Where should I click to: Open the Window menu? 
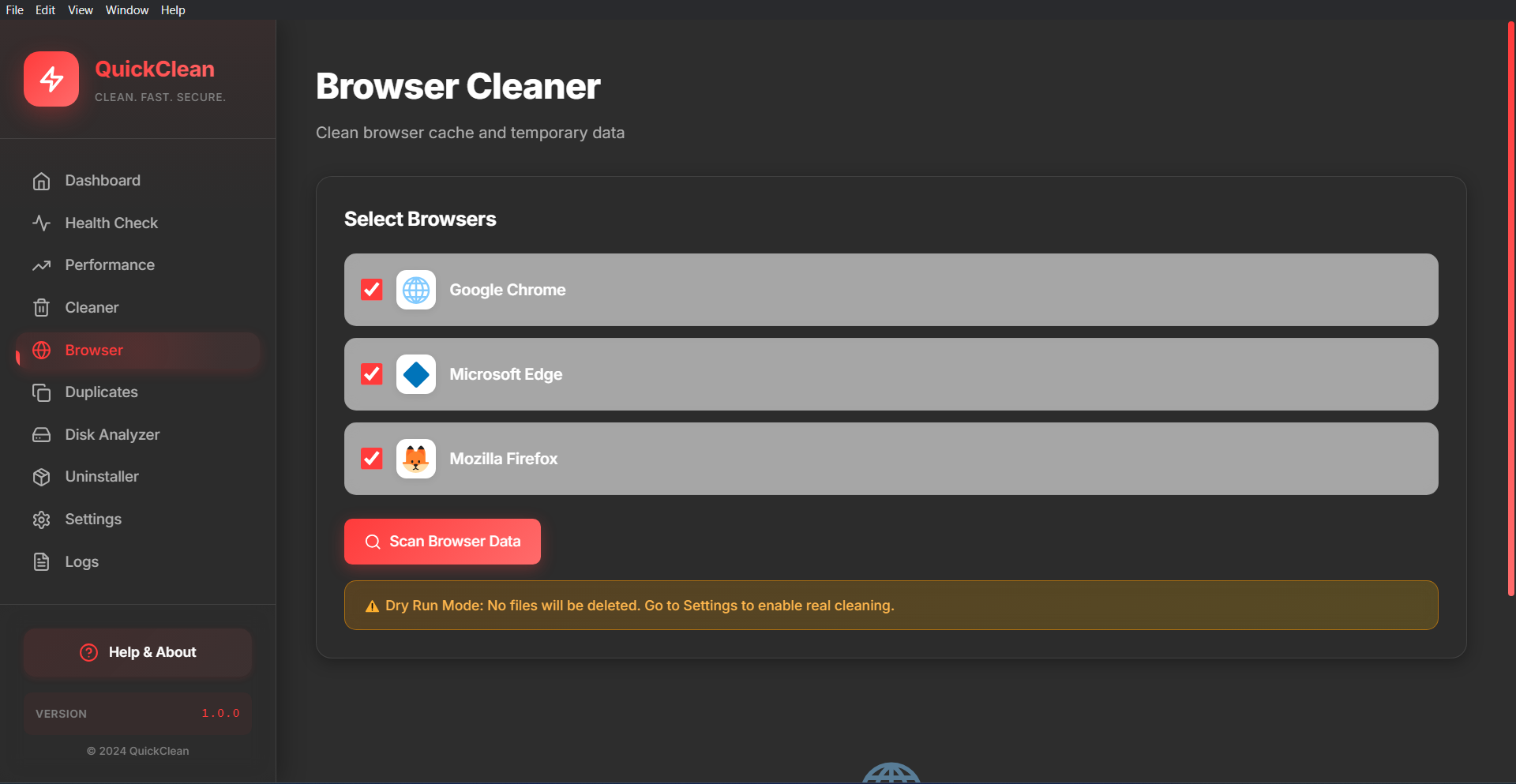coord(126,9)
